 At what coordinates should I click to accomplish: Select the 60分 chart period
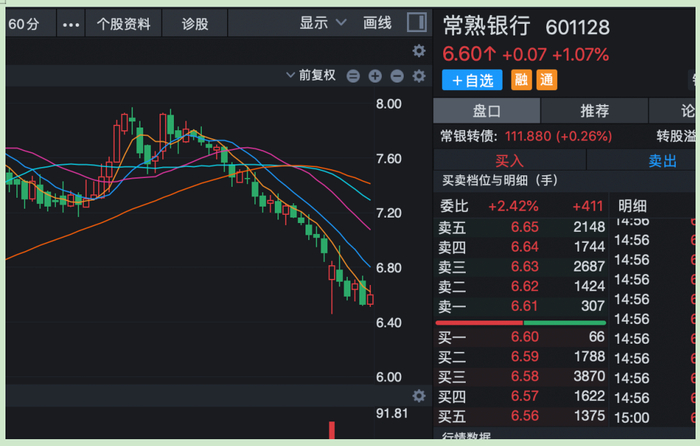point(22,24)
